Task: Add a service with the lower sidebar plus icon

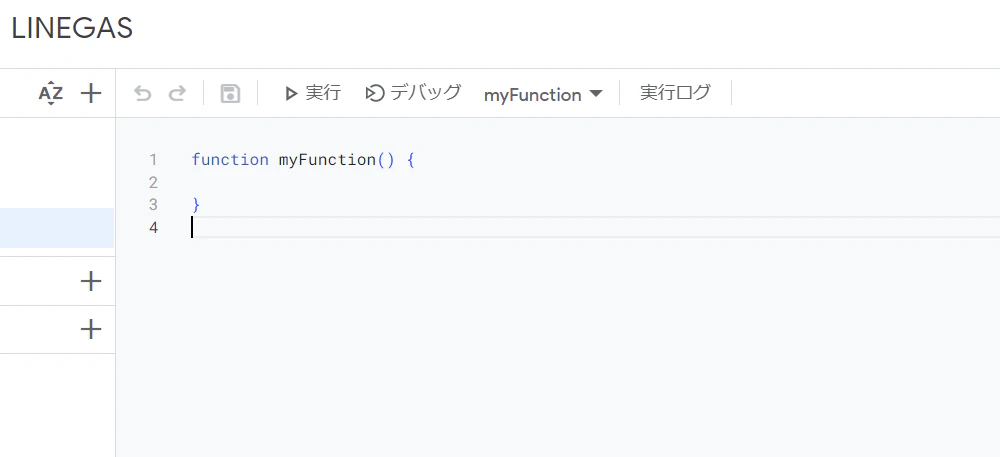Action: pyautogui.click(x=91, y=330)
